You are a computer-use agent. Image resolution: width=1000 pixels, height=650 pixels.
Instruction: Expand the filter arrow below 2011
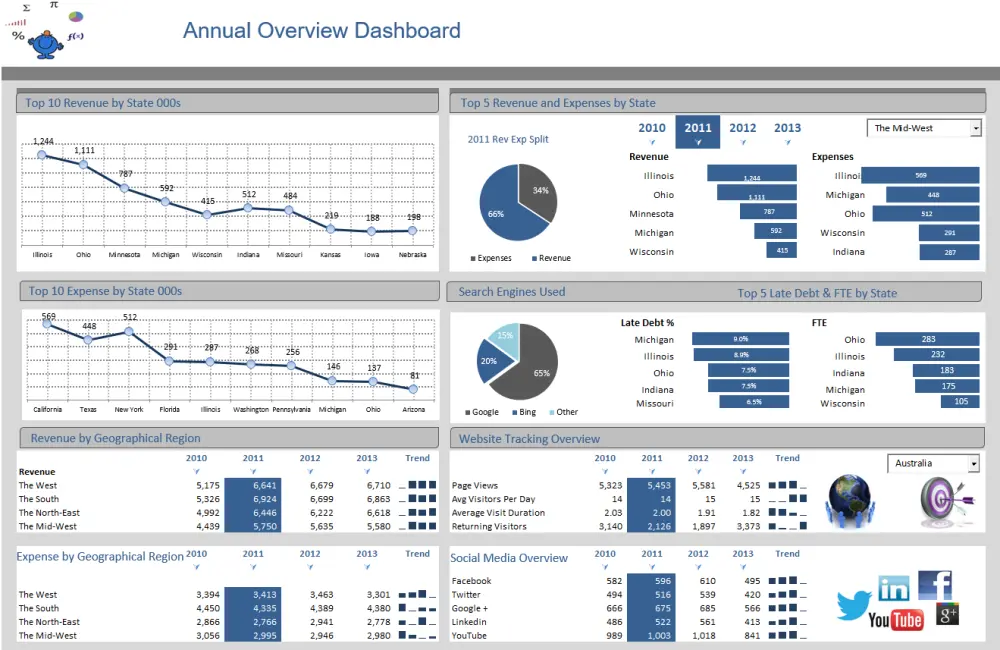click(x=697, y=142)
